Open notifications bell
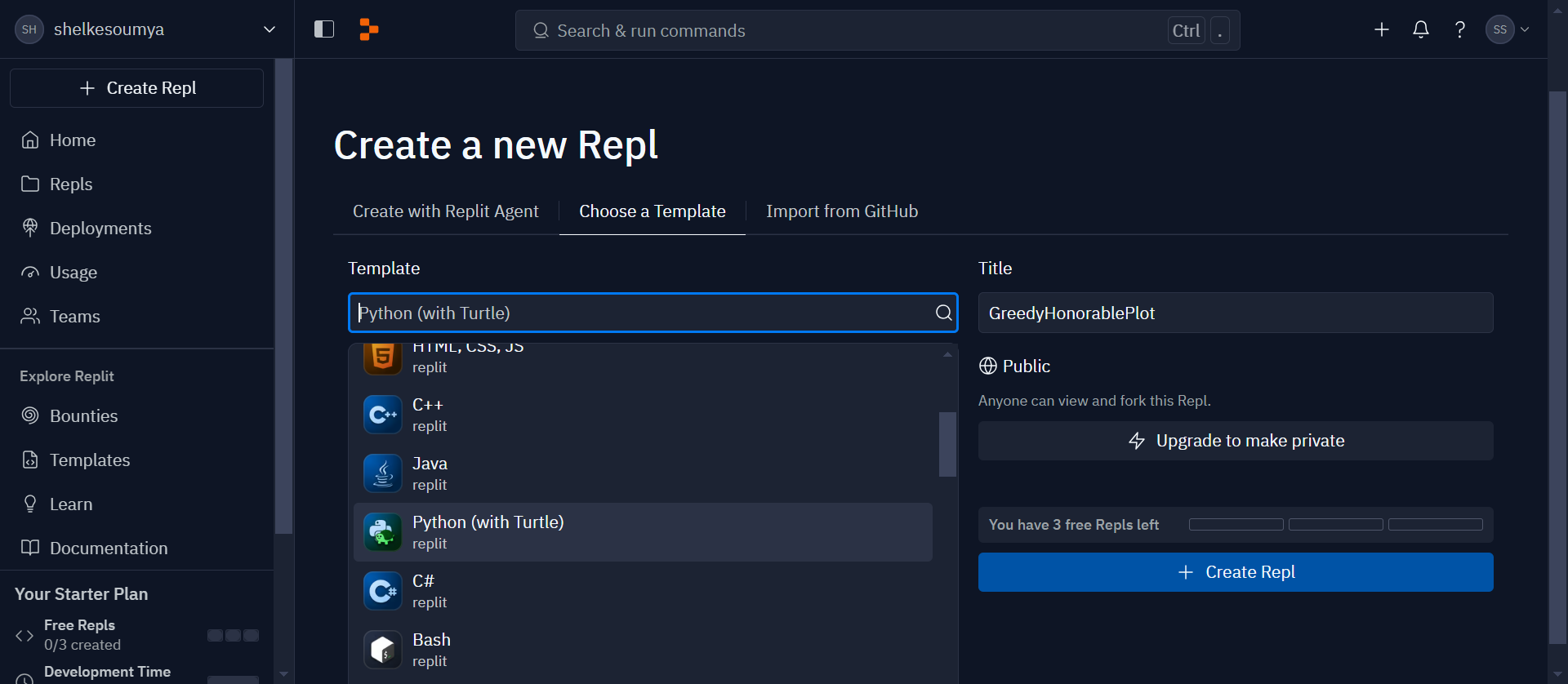Image resolution: width=1568 pixels, height=684 pixels. pos(1420,29)
